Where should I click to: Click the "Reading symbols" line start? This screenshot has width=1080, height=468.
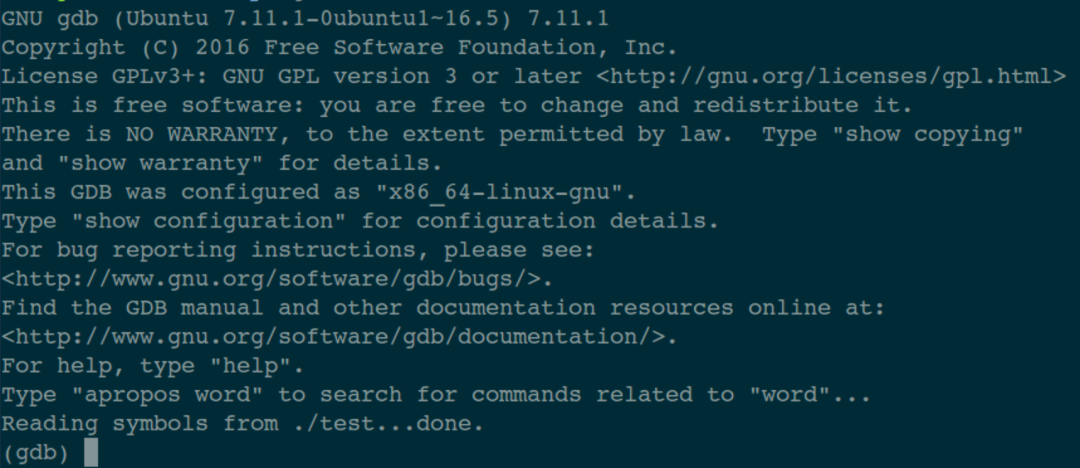[x=105, y=424]
